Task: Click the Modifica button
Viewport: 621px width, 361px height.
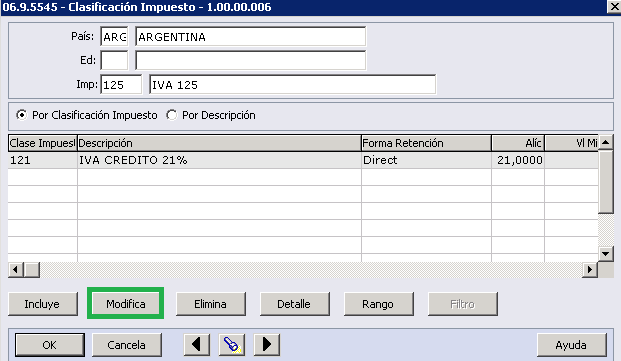Action: [126, 304]
